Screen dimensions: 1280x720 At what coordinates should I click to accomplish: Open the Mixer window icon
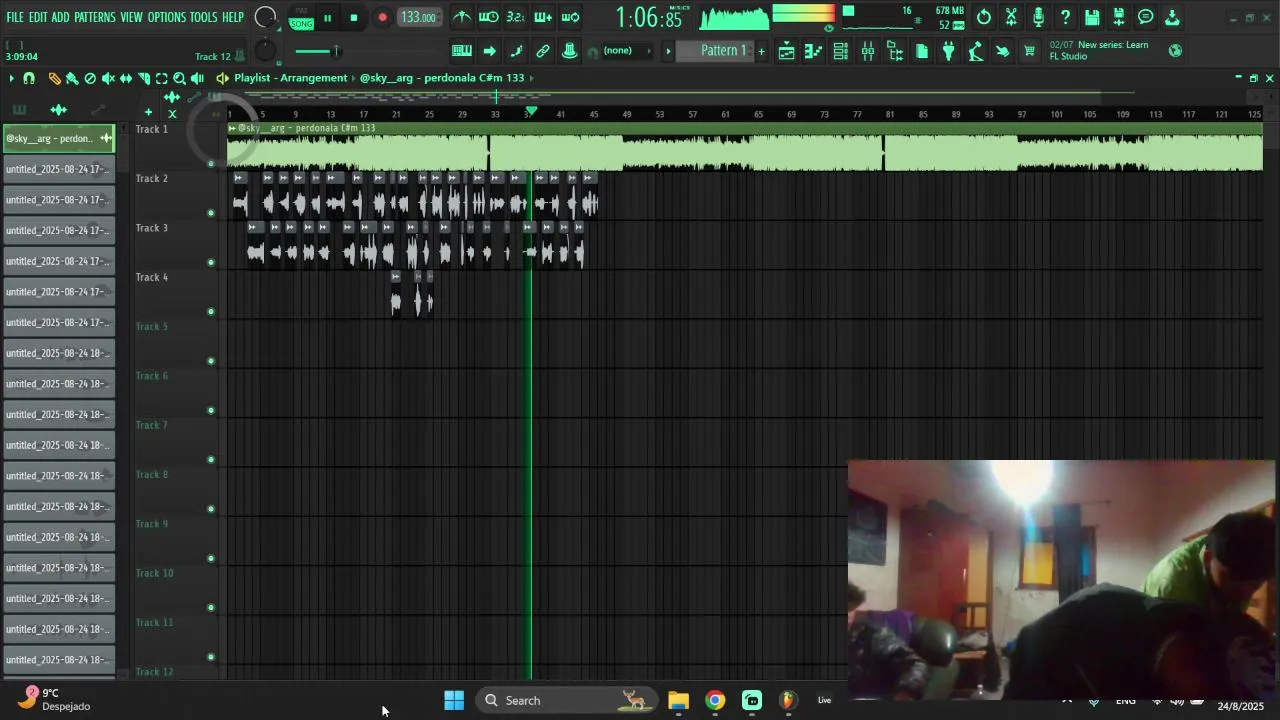coord(868,51)
